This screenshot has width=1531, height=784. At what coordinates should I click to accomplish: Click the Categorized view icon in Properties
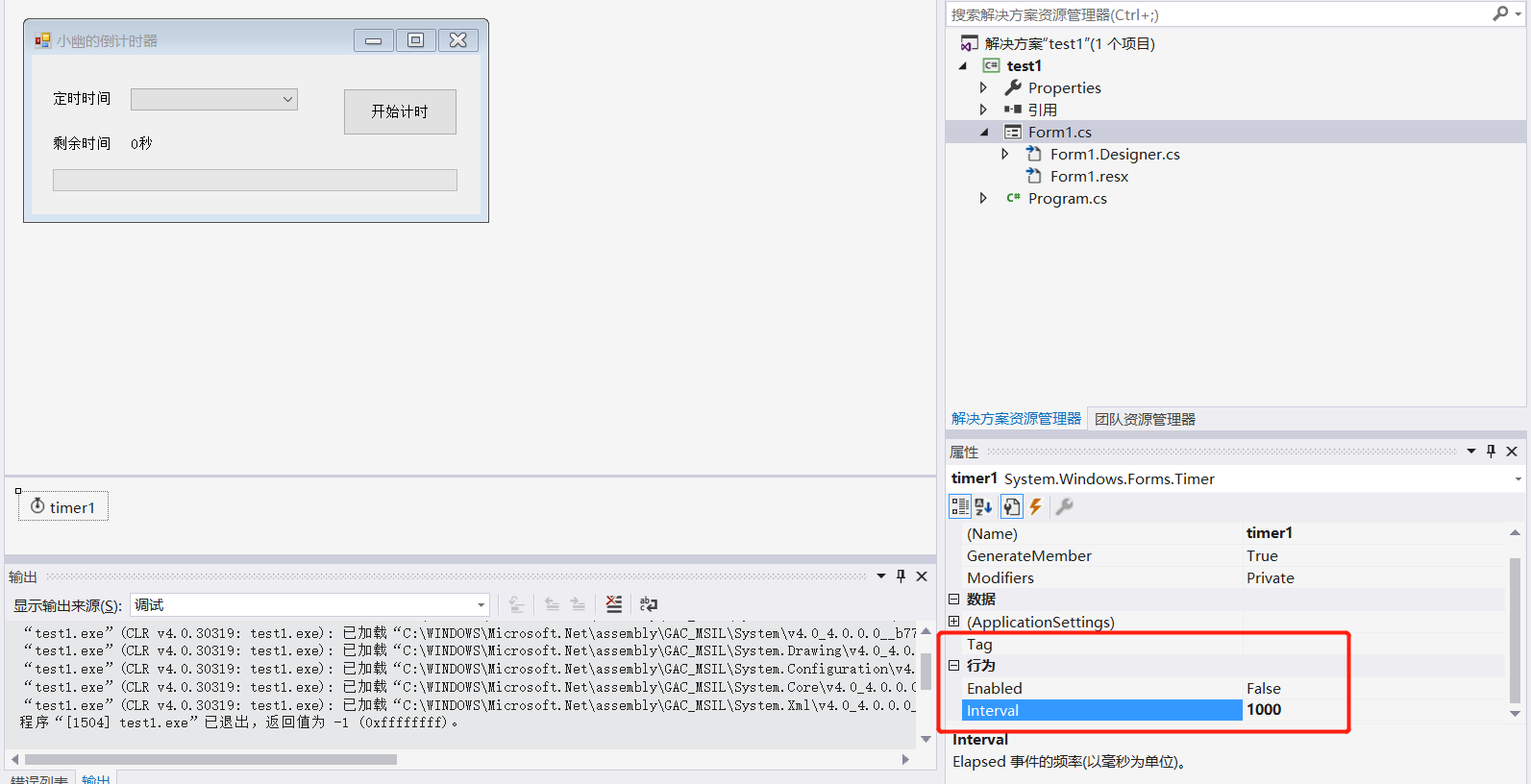pos(959,506)
